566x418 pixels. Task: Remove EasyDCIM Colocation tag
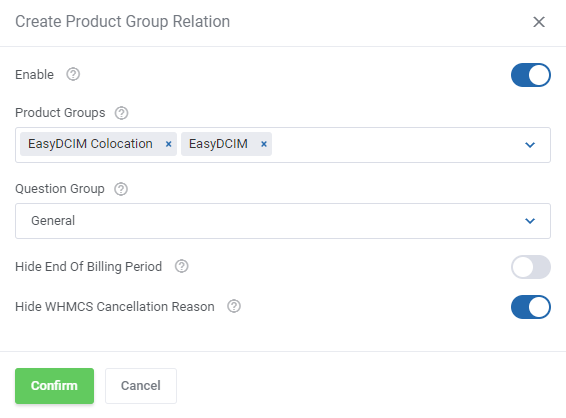pyautogui.click(x=168, y=144)
